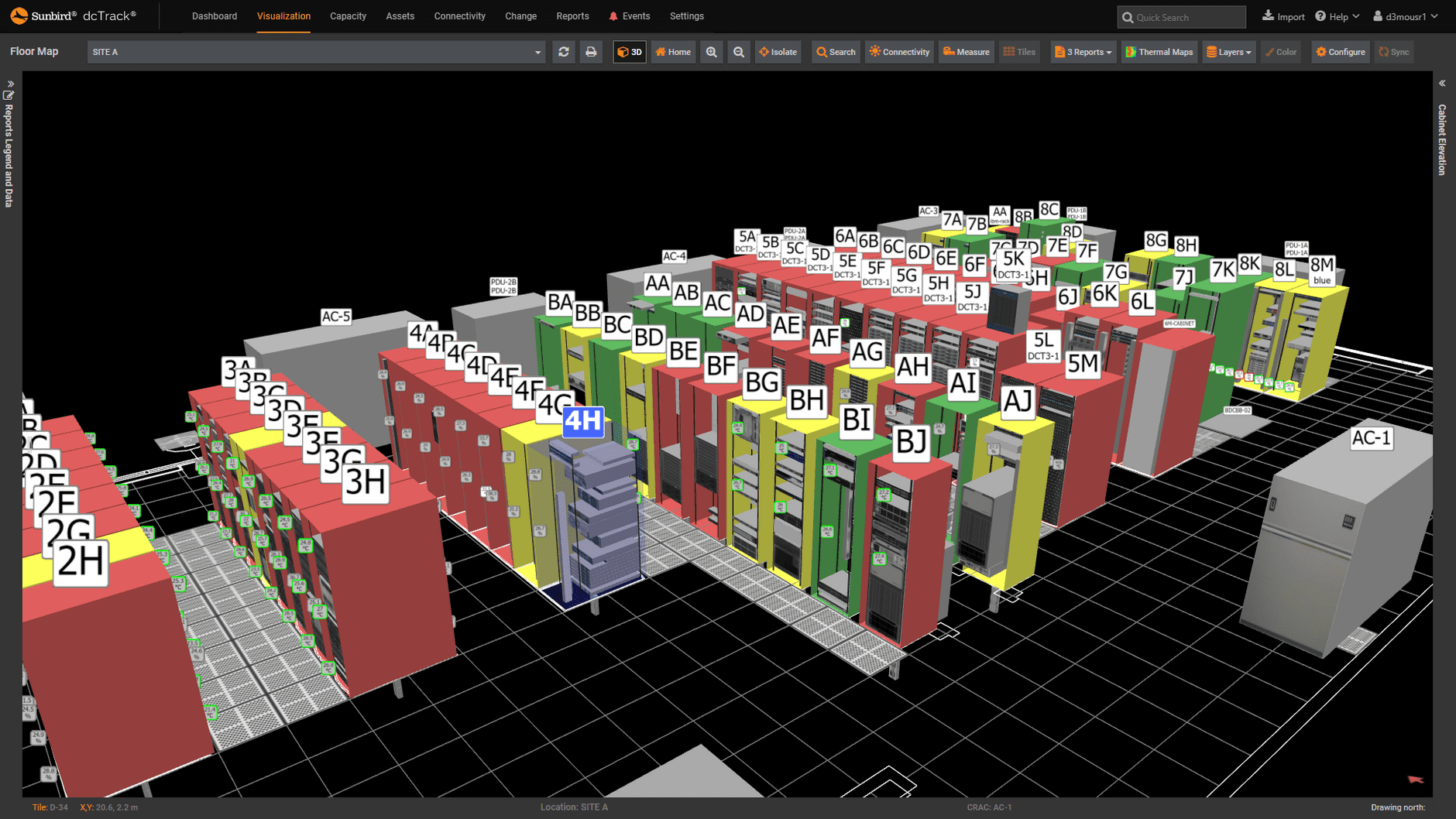Image resolution: width=1456 pixels, height=819 pixels.
Task: Open the Layers dropdown
Action: pos(1228,52)
